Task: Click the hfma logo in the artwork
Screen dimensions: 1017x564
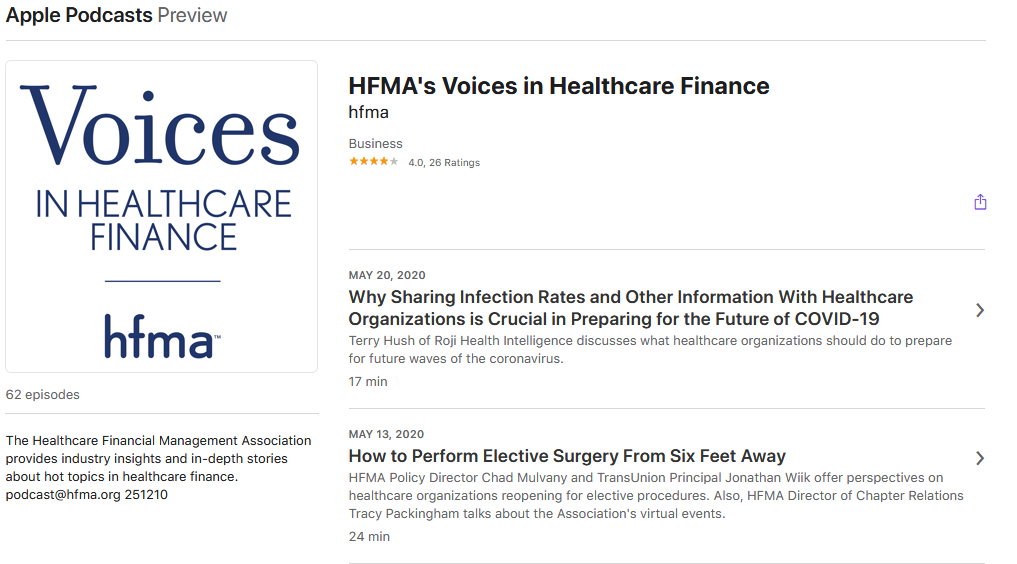Action: (162, 336)
